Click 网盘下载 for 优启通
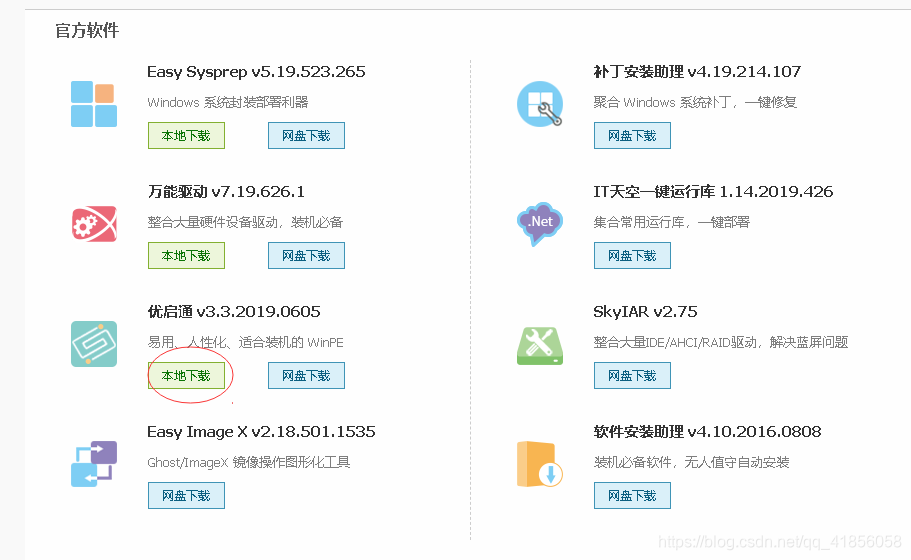Viewport: 911px width, 560px height. pyautogui.click(x=306, y=375)
